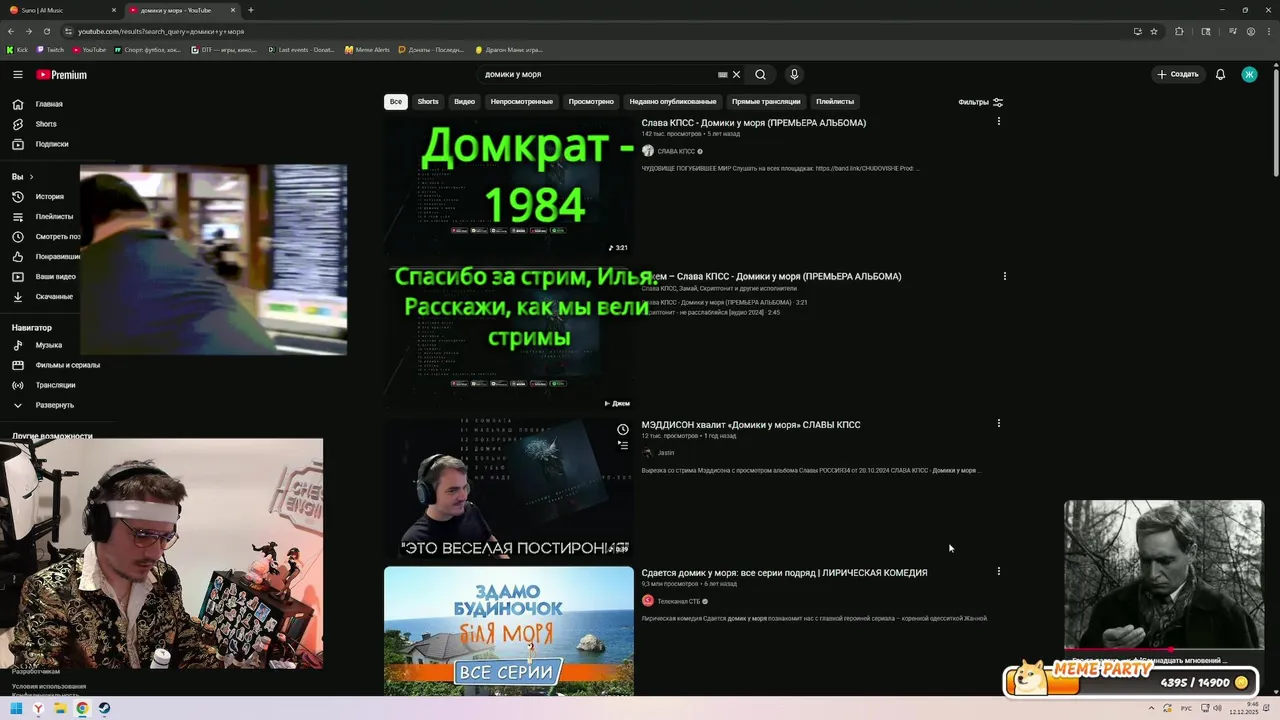Select the Видео filter chip
Screen dimensions: 1280x720
coord(465,102)
